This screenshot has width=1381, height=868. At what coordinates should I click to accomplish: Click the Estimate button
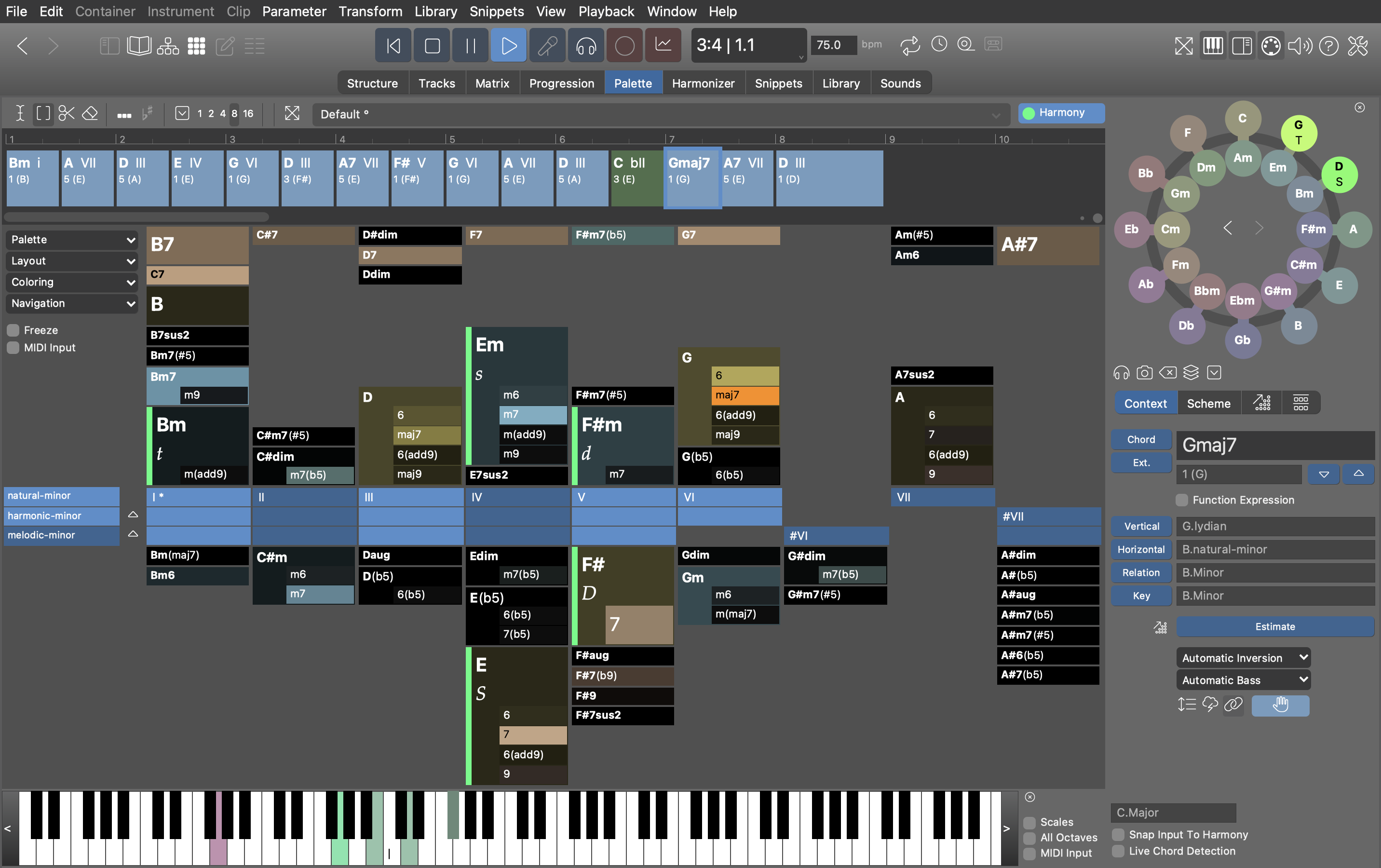coord(1274,626)
